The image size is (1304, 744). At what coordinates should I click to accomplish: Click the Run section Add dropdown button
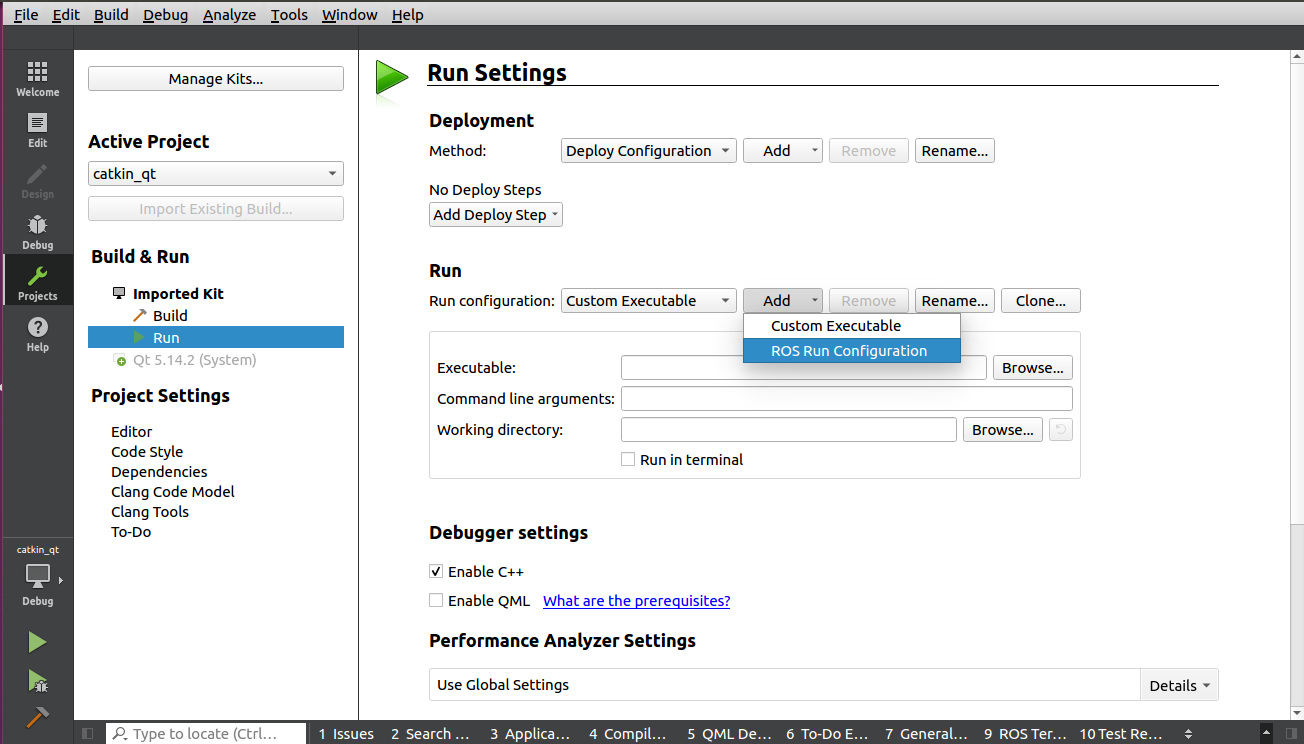(x=783, y=301)
